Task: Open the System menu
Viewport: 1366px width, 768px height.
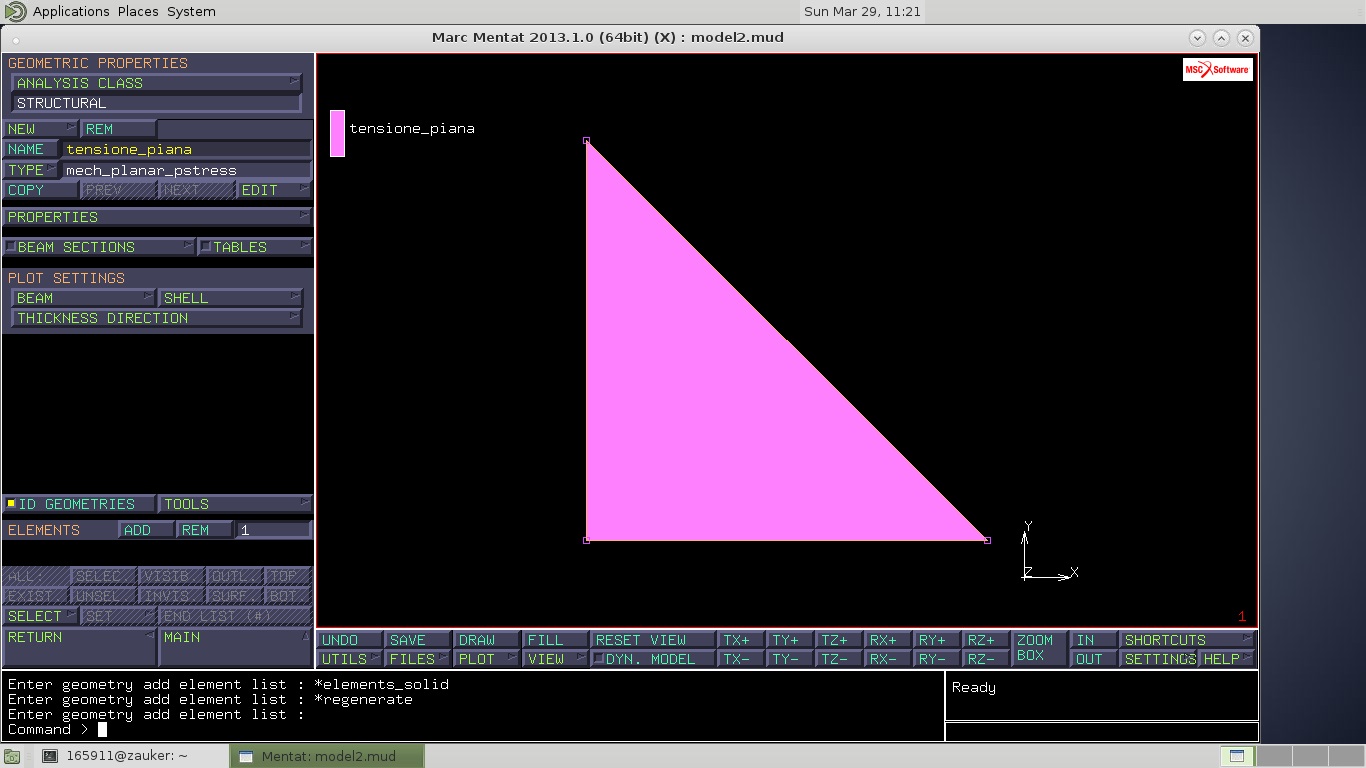Action: click(191, 11)
